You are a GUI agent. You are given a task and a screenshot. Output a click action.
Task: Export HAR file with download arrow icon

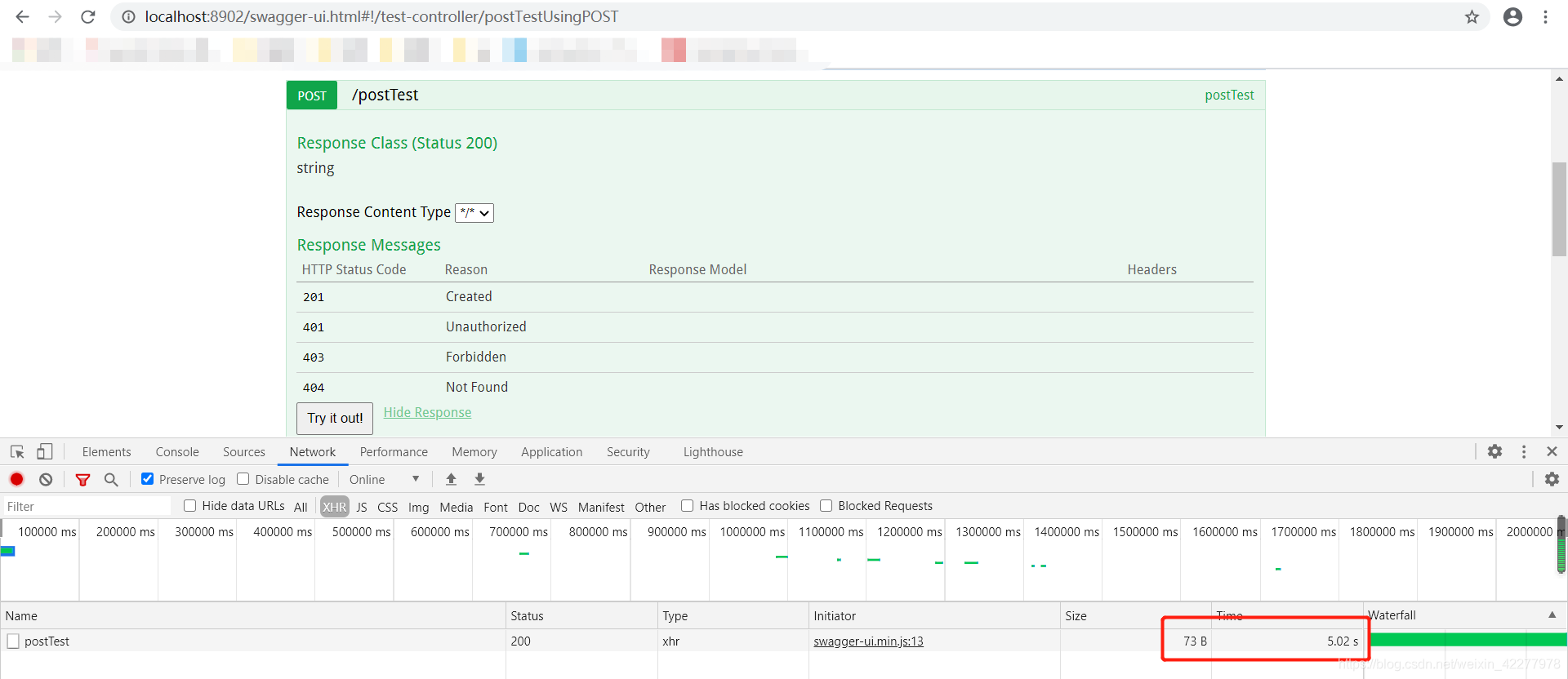coord(479,479)
